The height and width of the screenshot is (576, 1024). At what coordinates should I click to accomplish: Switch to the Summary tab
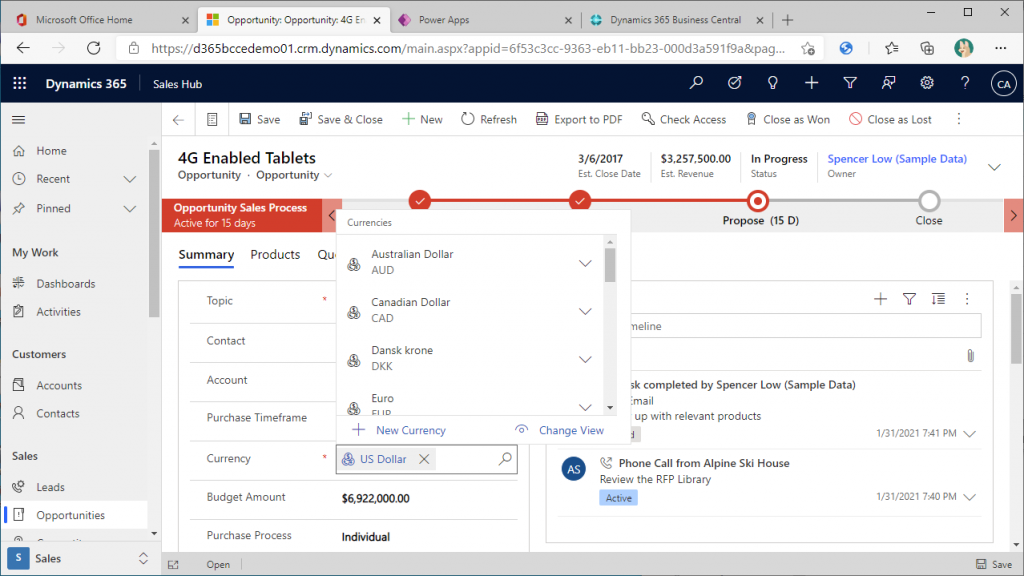click(206, 255)
